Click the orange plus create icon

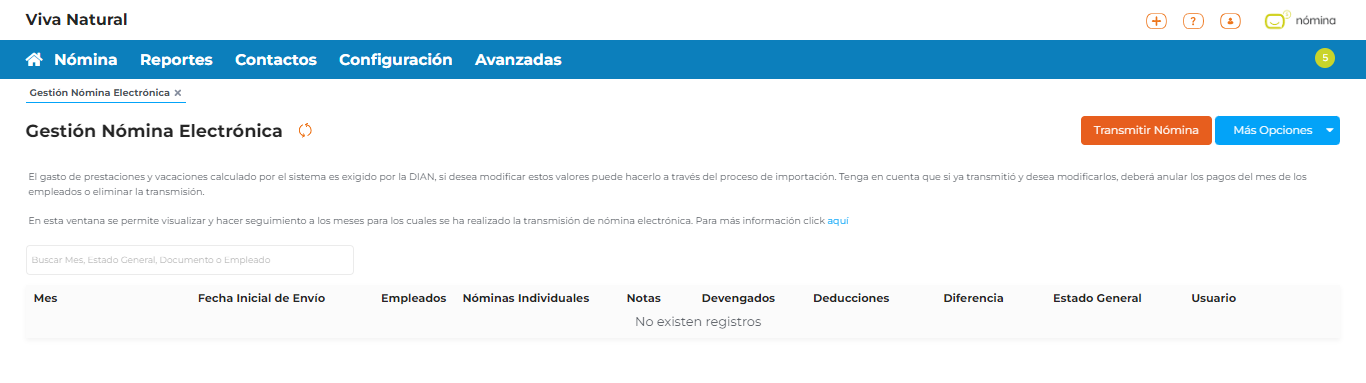(1156, 21)
